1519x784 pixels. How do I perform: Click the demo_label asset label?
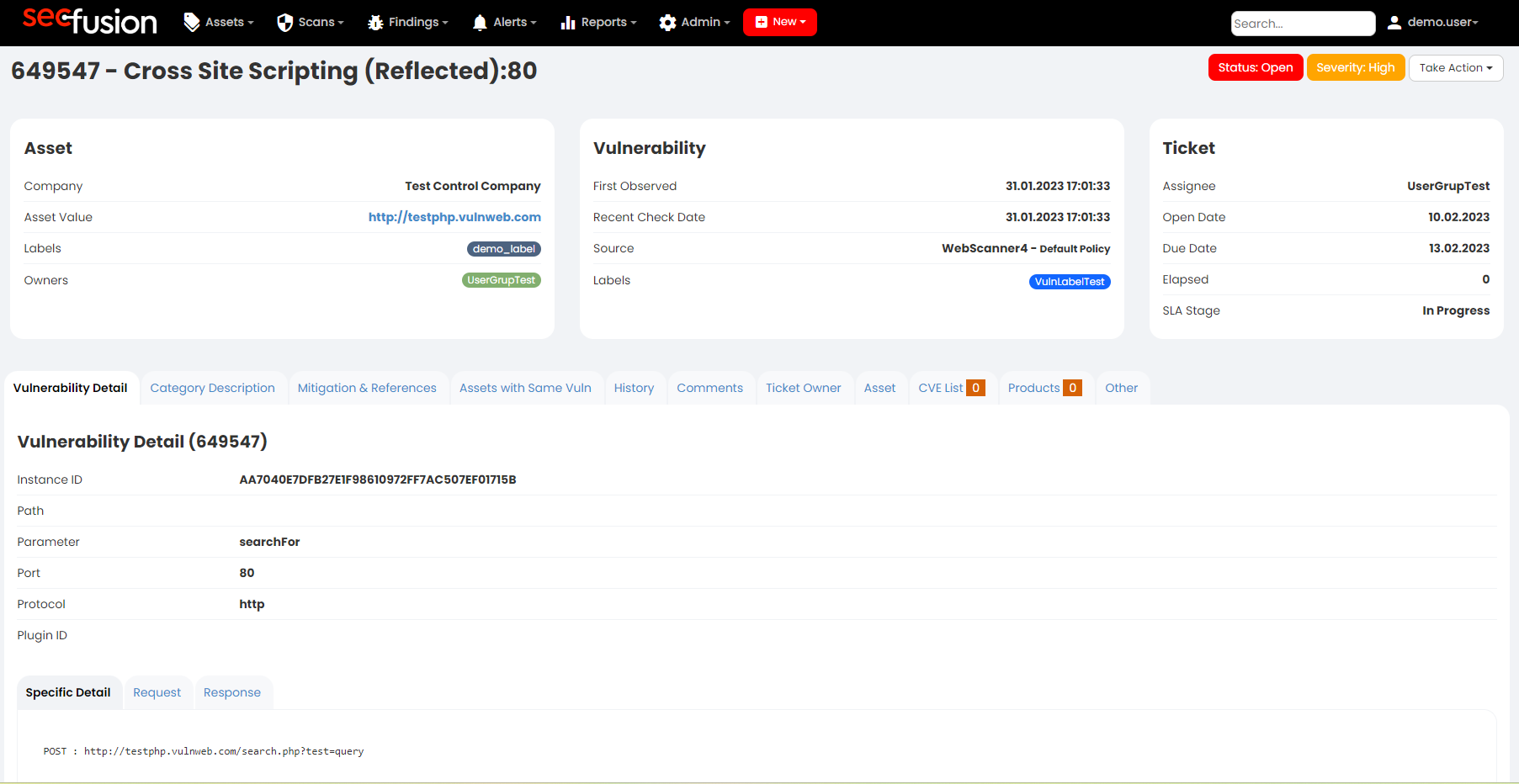(504, 249)
